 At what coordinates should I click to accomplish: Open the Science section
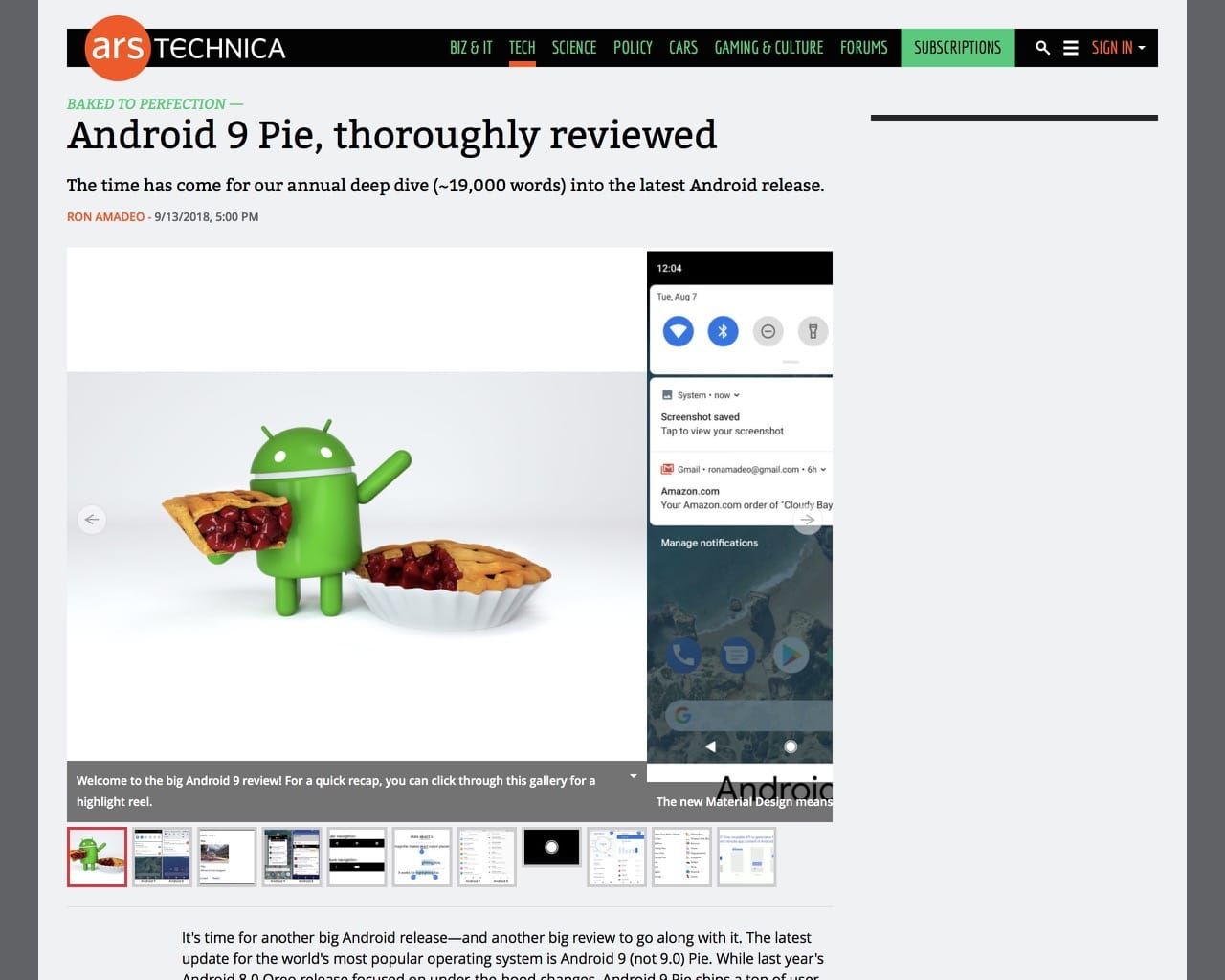click(x=574, y=48)
